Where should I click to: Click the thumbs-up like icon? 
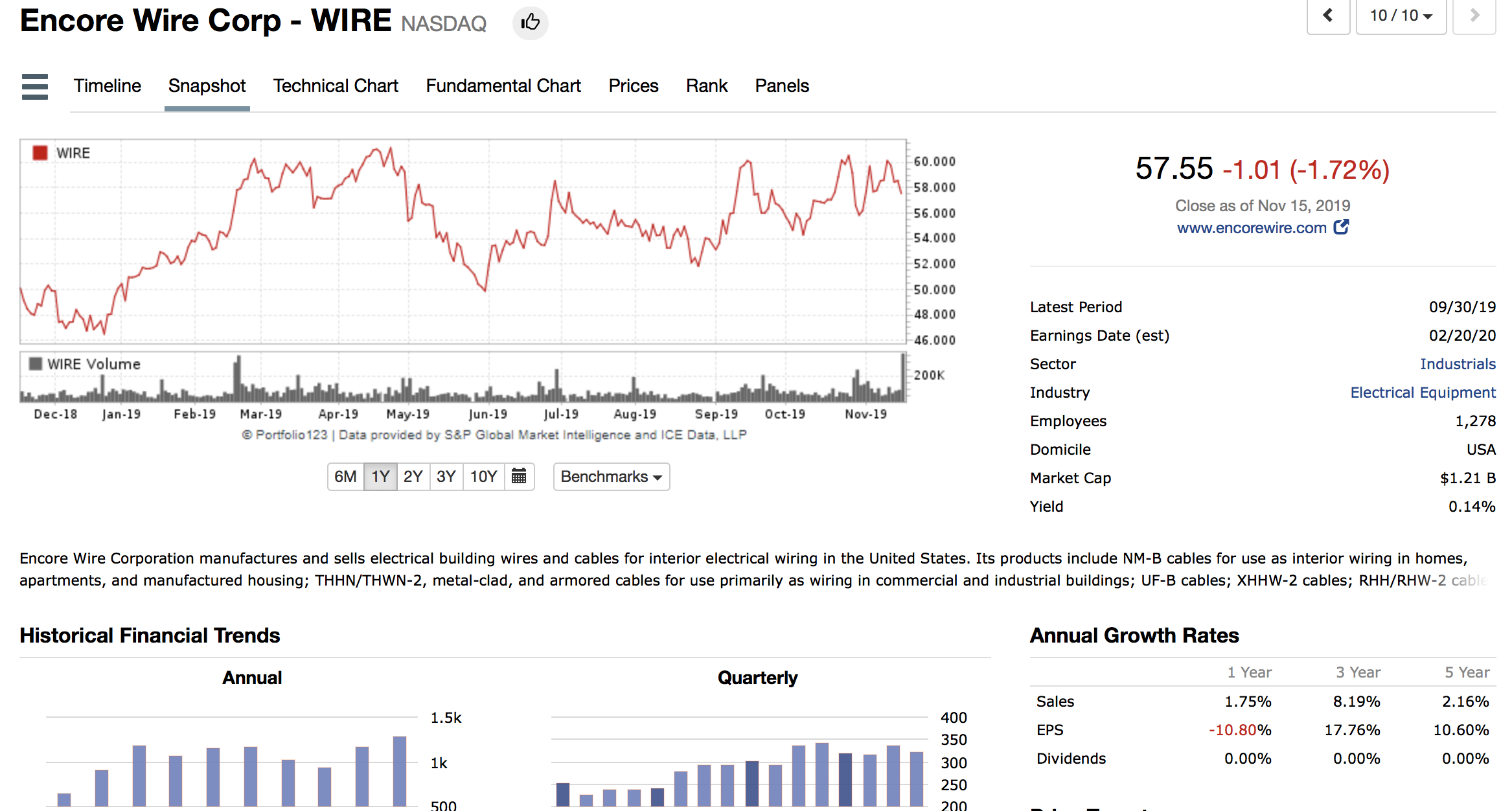pos(530,23)
